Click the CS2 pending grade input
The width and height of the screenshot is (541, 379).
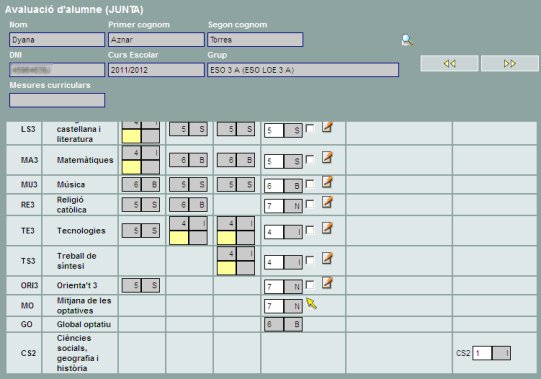point(482,353)
